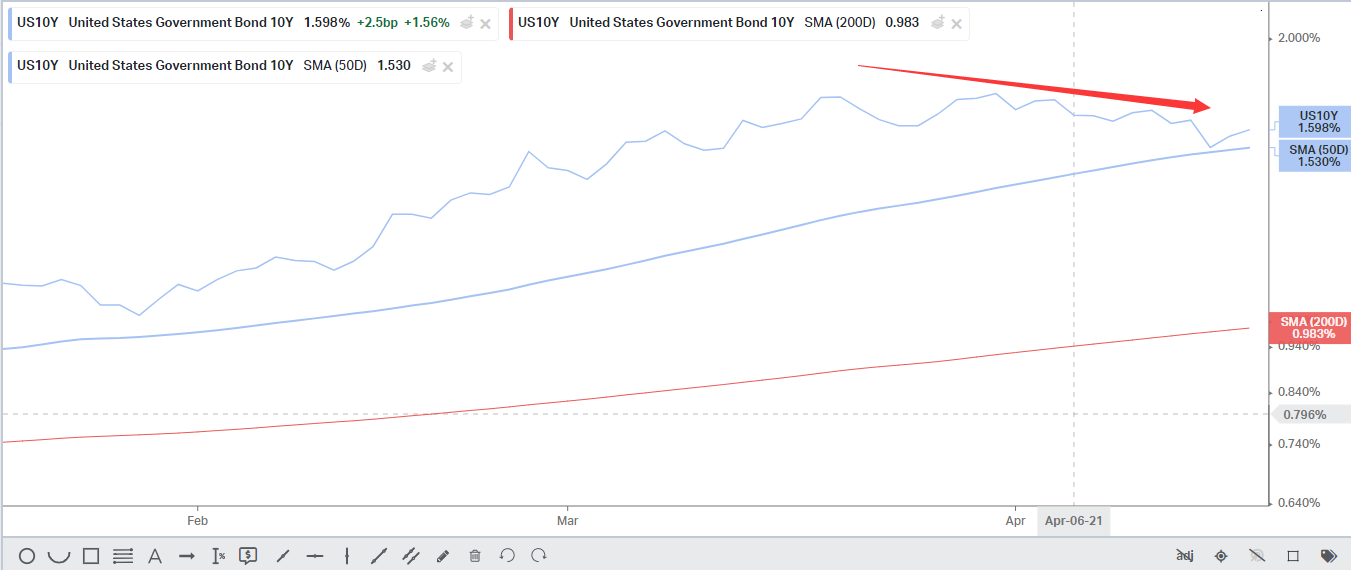Click the 0.640% y-axis value
This screenshot has width=1351, height=570.
point(1300,503)
